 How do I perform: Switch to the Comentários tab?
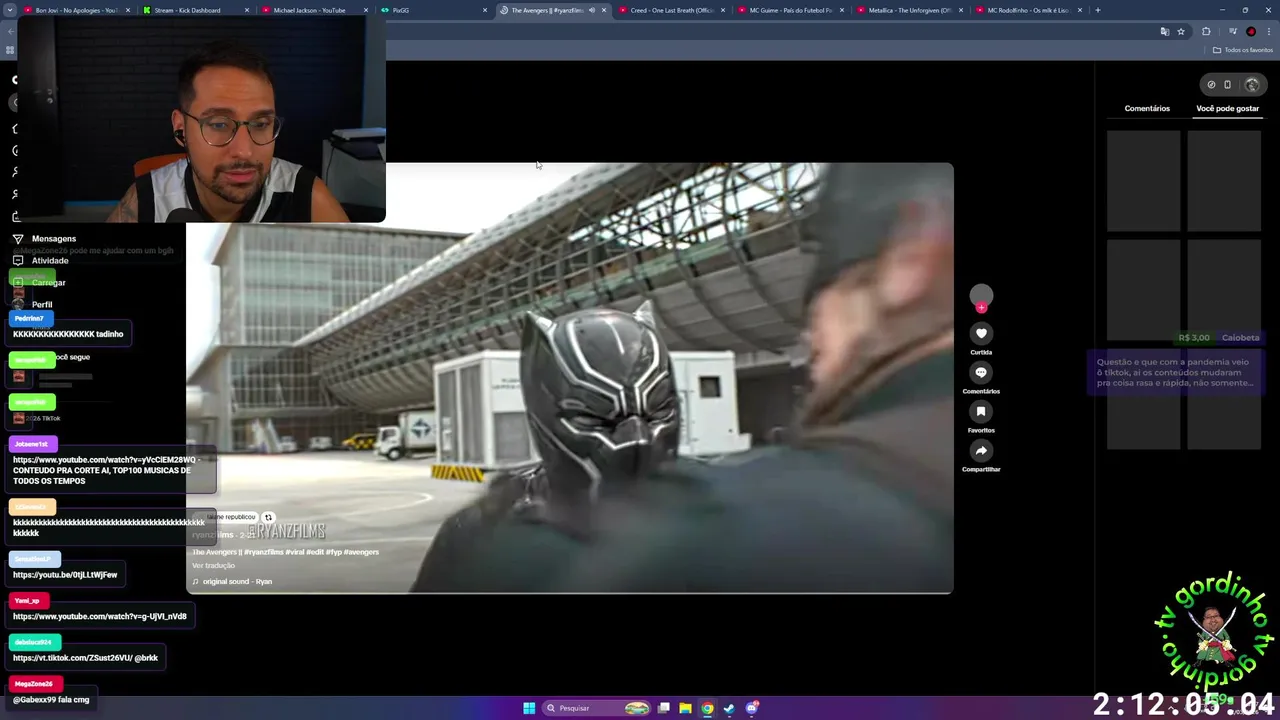click(1147, 108)
